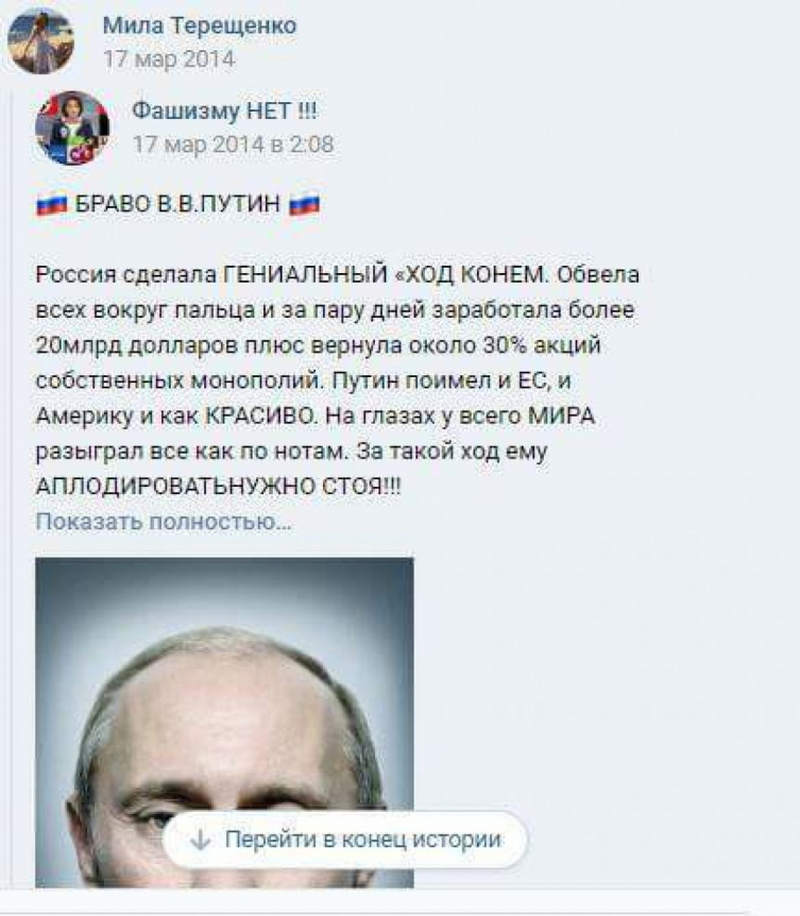
Task: Click the Russian flag emoji after ПУТИН
Action: (304, 204)
